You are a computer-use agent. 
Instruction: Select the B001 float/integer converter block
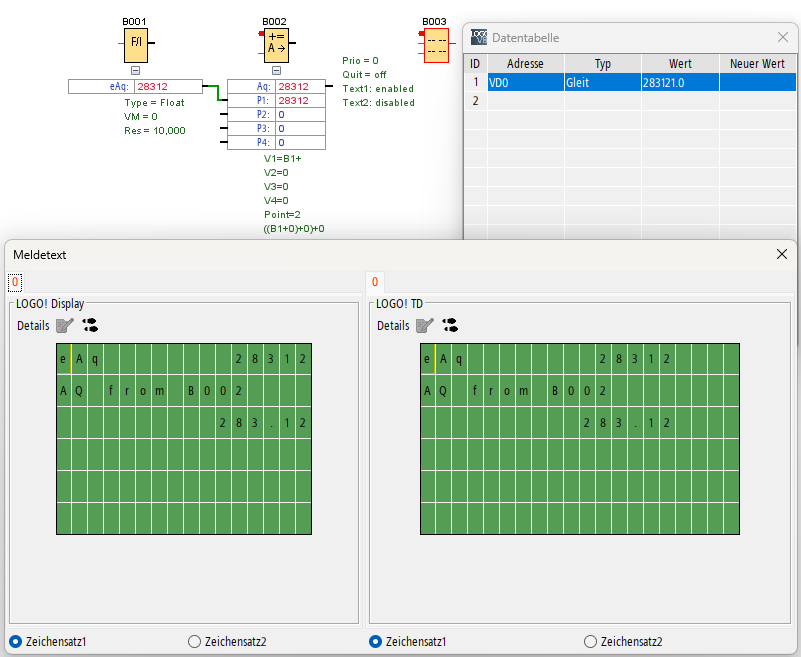135,45
